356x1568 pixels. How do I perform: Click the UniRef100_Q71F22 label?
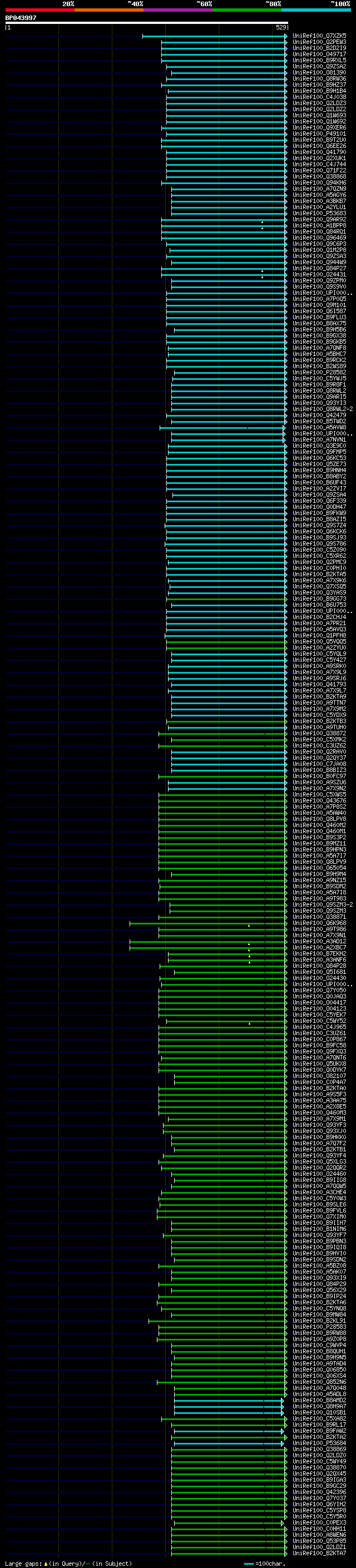pyautogui.click(x=319, y=170)
